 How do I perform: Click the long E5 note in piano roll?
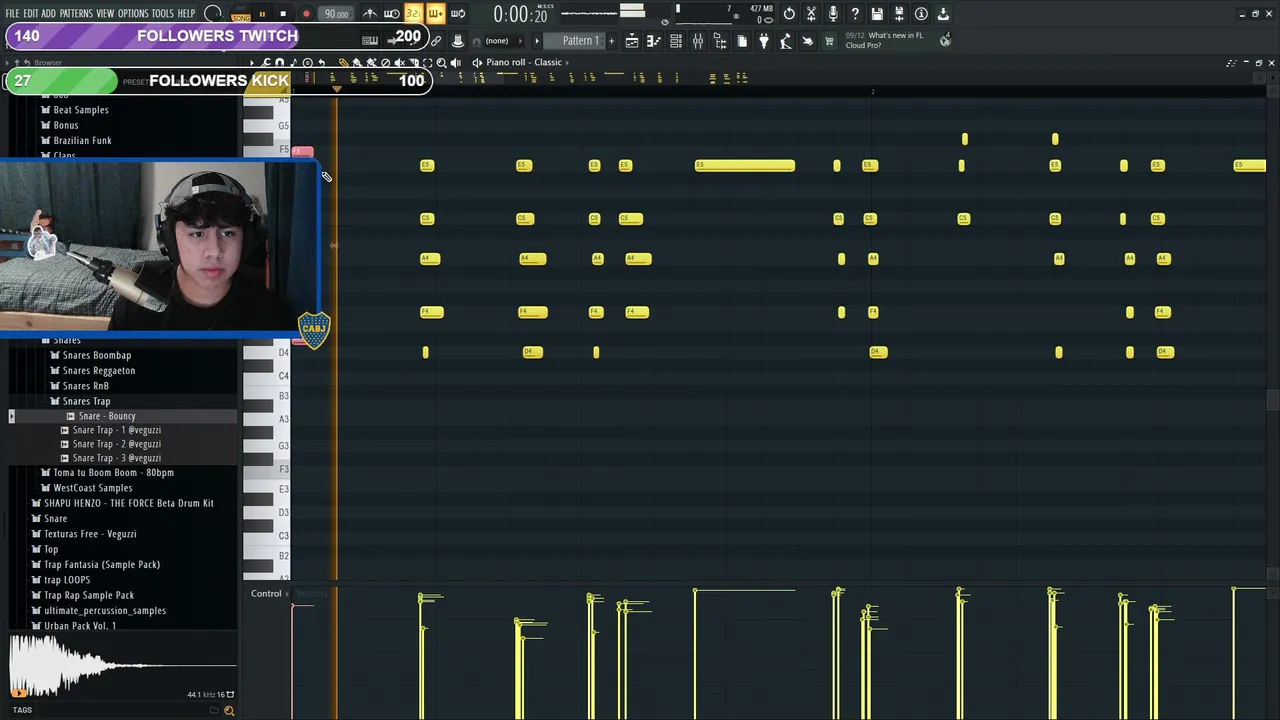click(745, 165)
